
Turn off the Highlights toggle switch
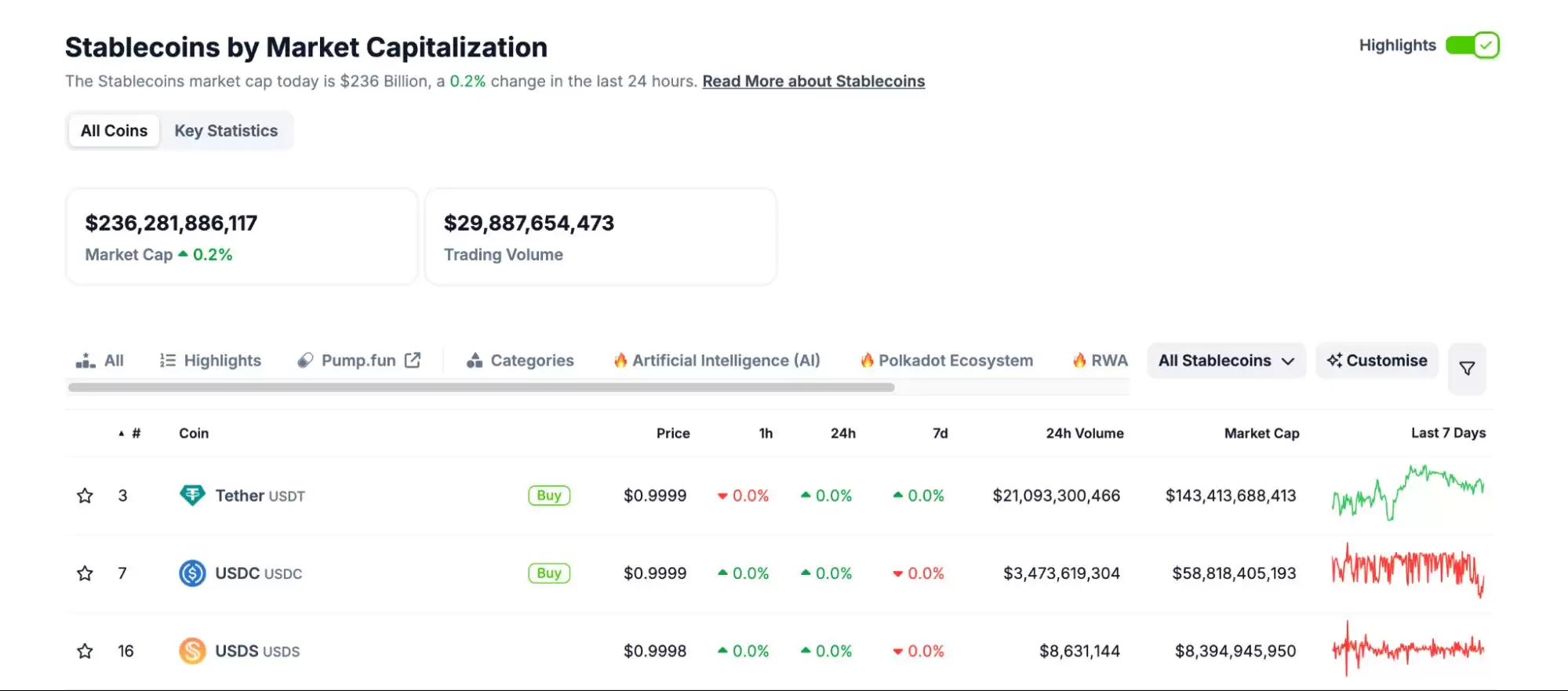point(1472,45)
